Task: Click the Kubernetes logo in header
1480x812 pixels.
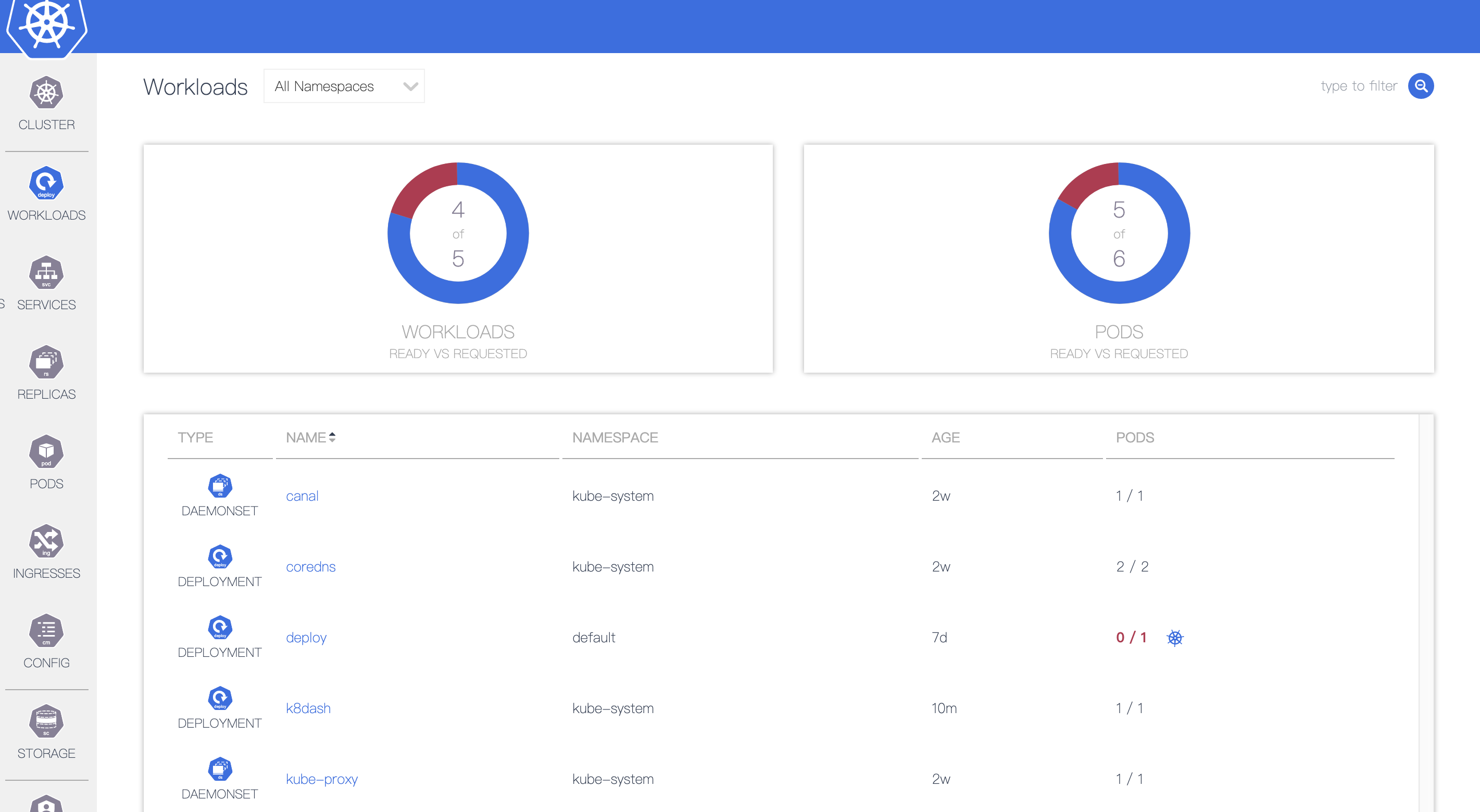Action: 46,24
